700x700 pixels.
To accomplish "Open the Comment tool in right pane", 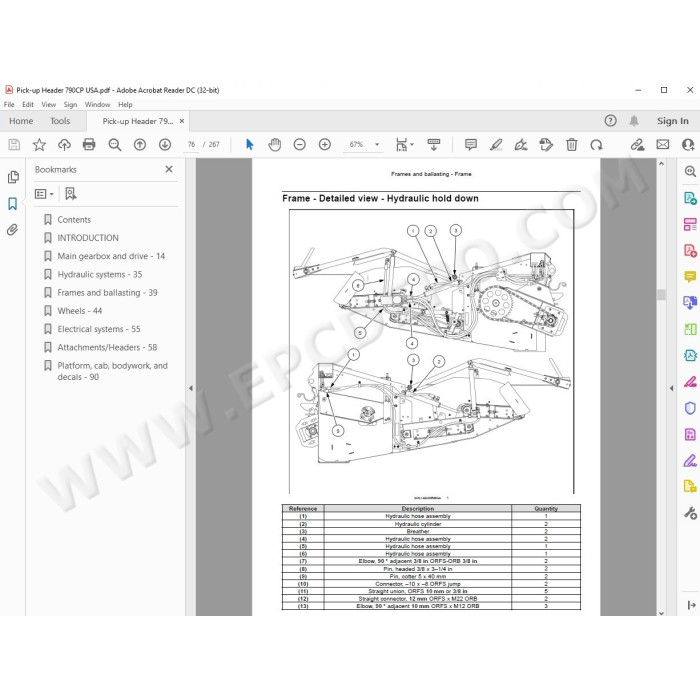I will (690, 277).
